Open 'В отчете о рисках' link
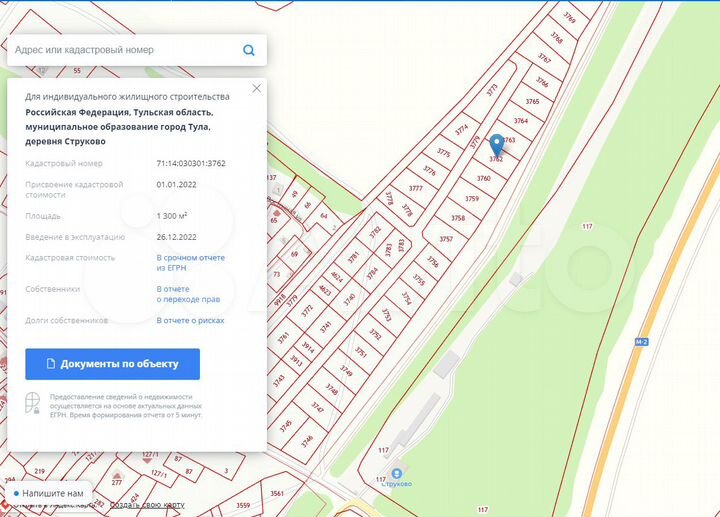Image resolution: width=720 pixels, height=517 pixels. 190,321
